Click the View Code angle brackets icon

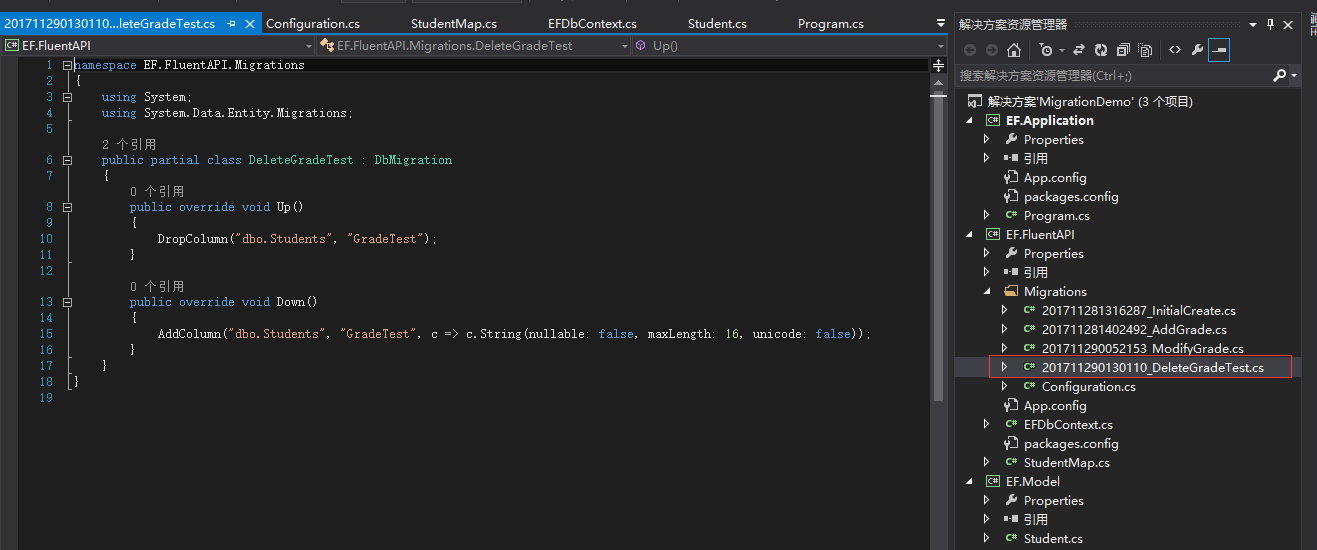pyautogui.click(x=1175, y=50)
